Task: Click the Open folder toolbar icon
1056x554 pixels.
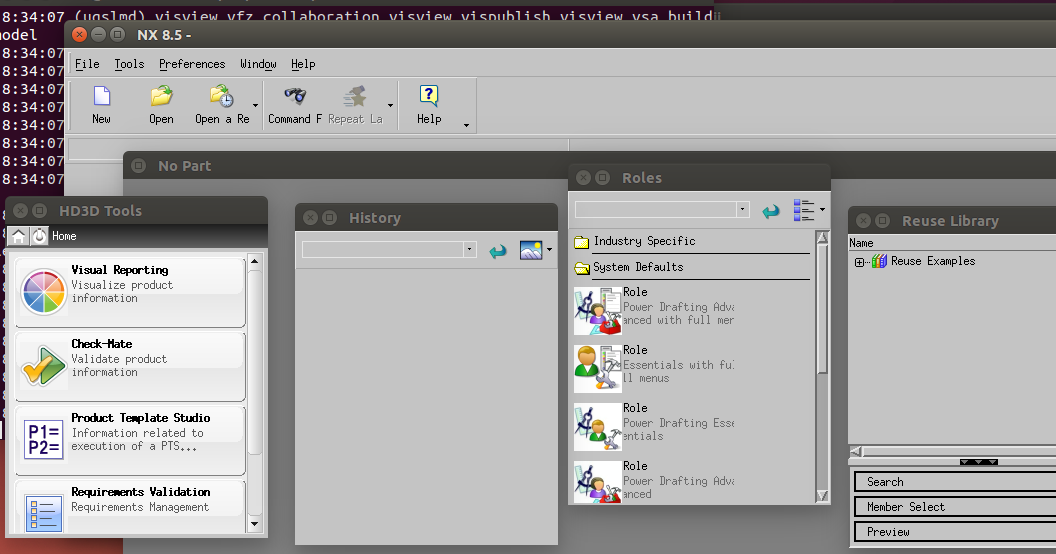Action: 162,96
